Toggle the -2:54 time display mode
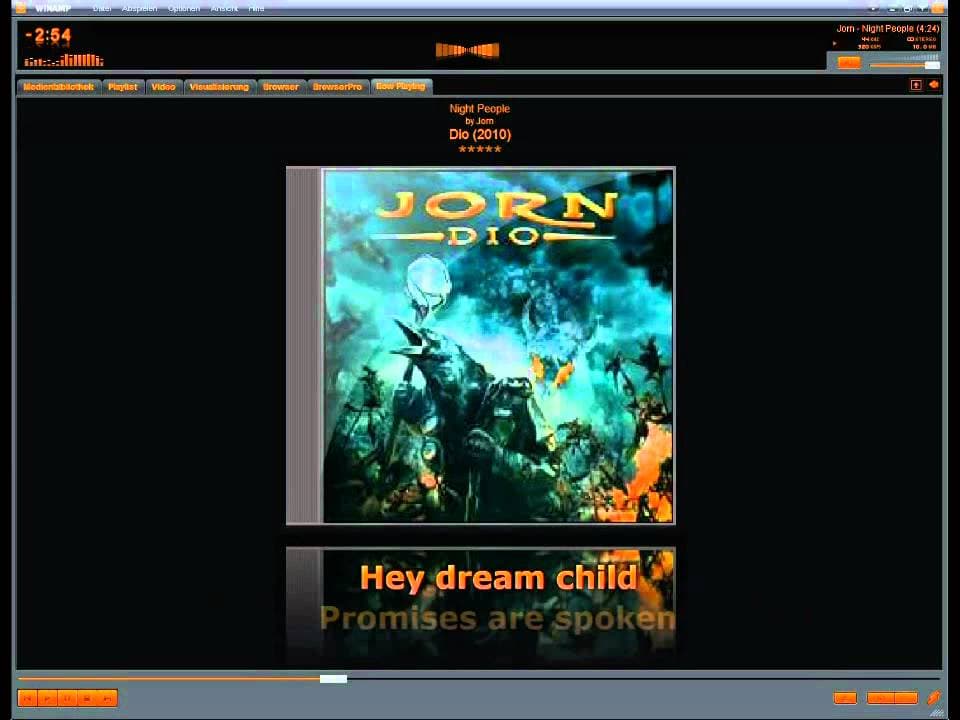960x720 pixels. [x=48, y=36]
